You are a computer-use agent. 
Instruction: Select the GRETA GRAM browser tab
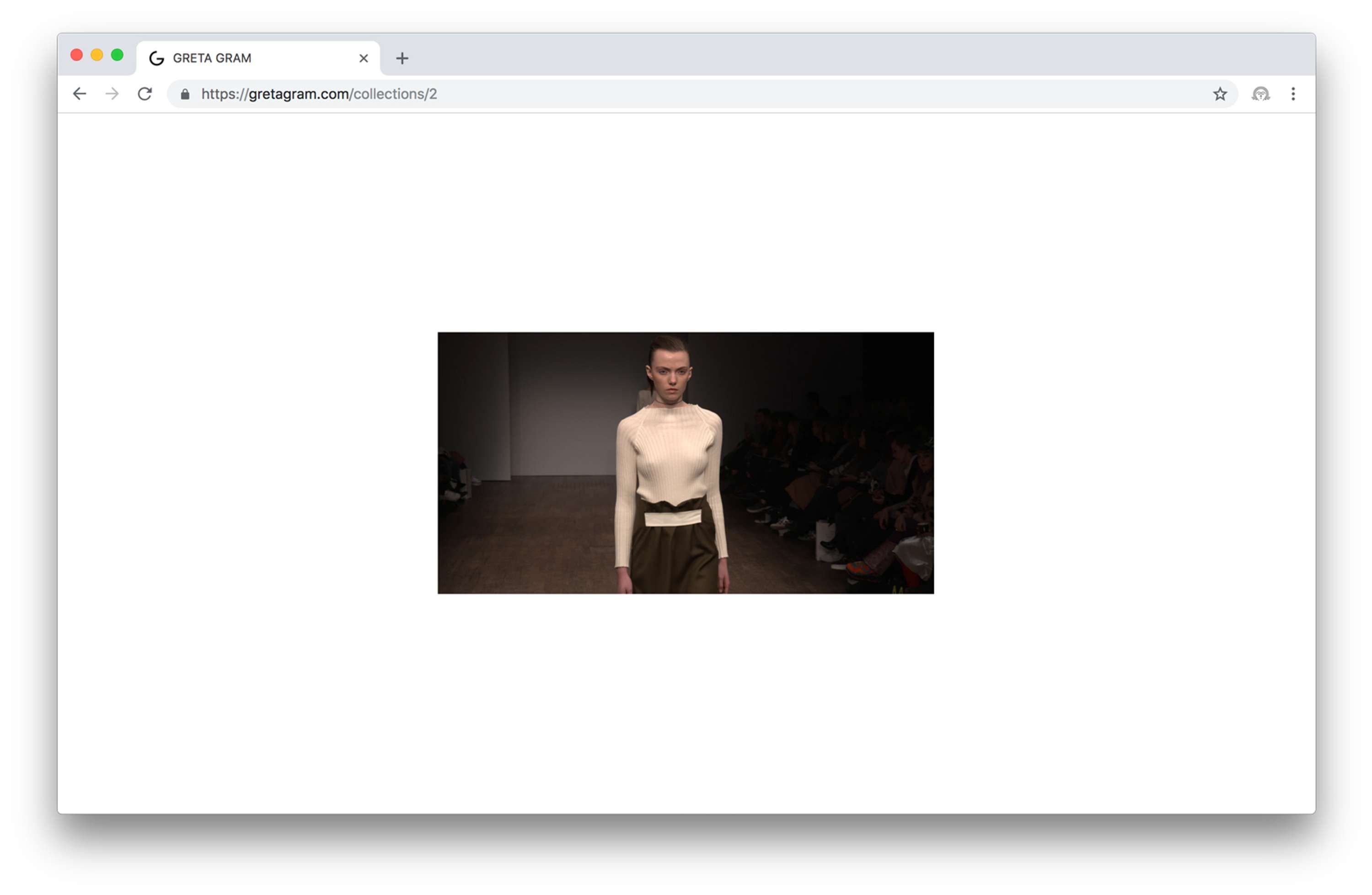click(x=258, y=58)
